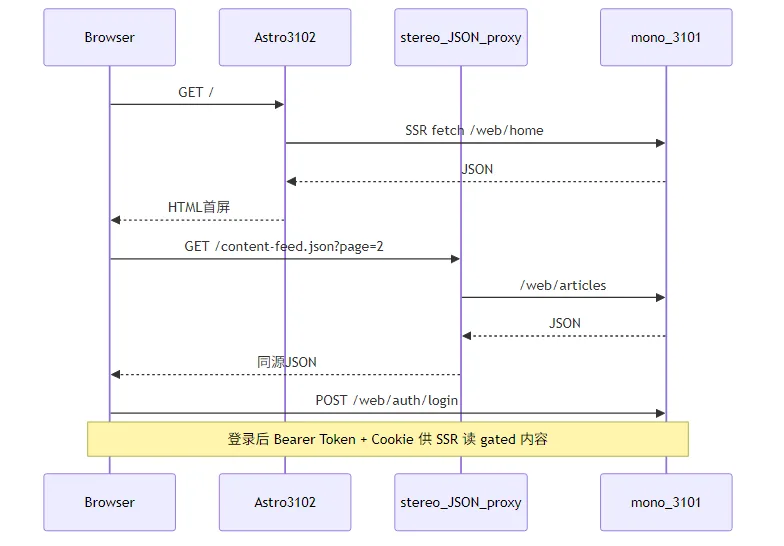Click JSON label under SSR fetch message
This screenshot has width=784, height=546.
477,170
